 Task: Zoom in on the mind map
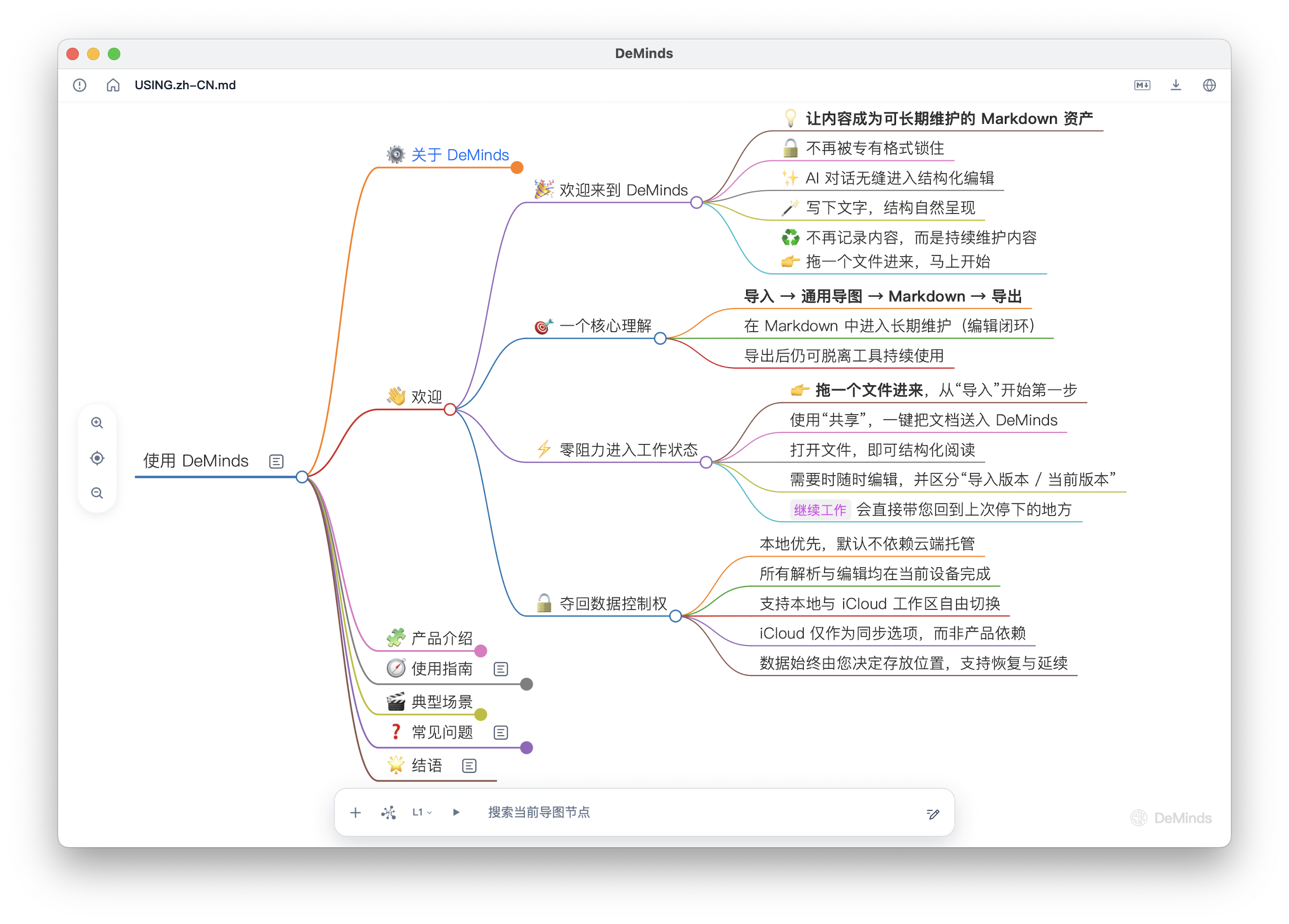(97, 423)
